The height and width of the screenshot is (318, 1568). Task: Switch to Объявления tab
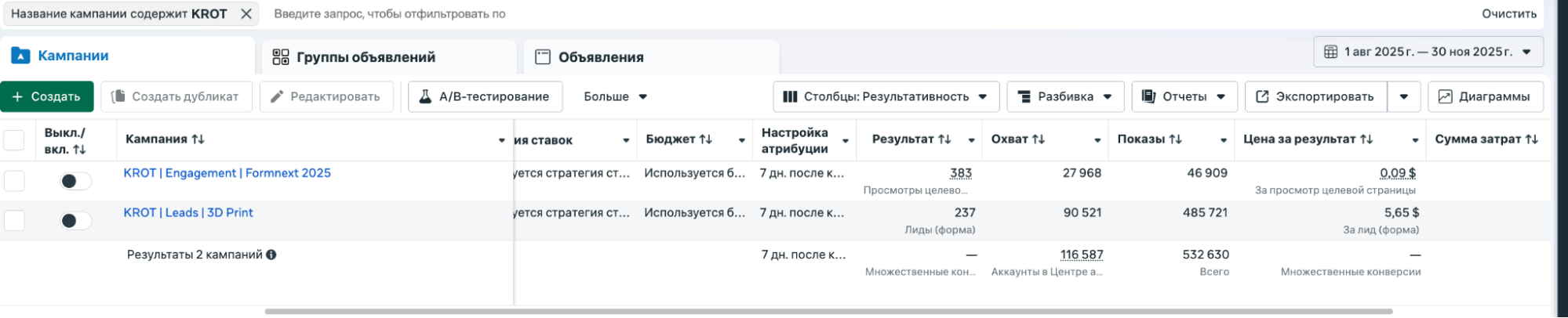(600, 57)
